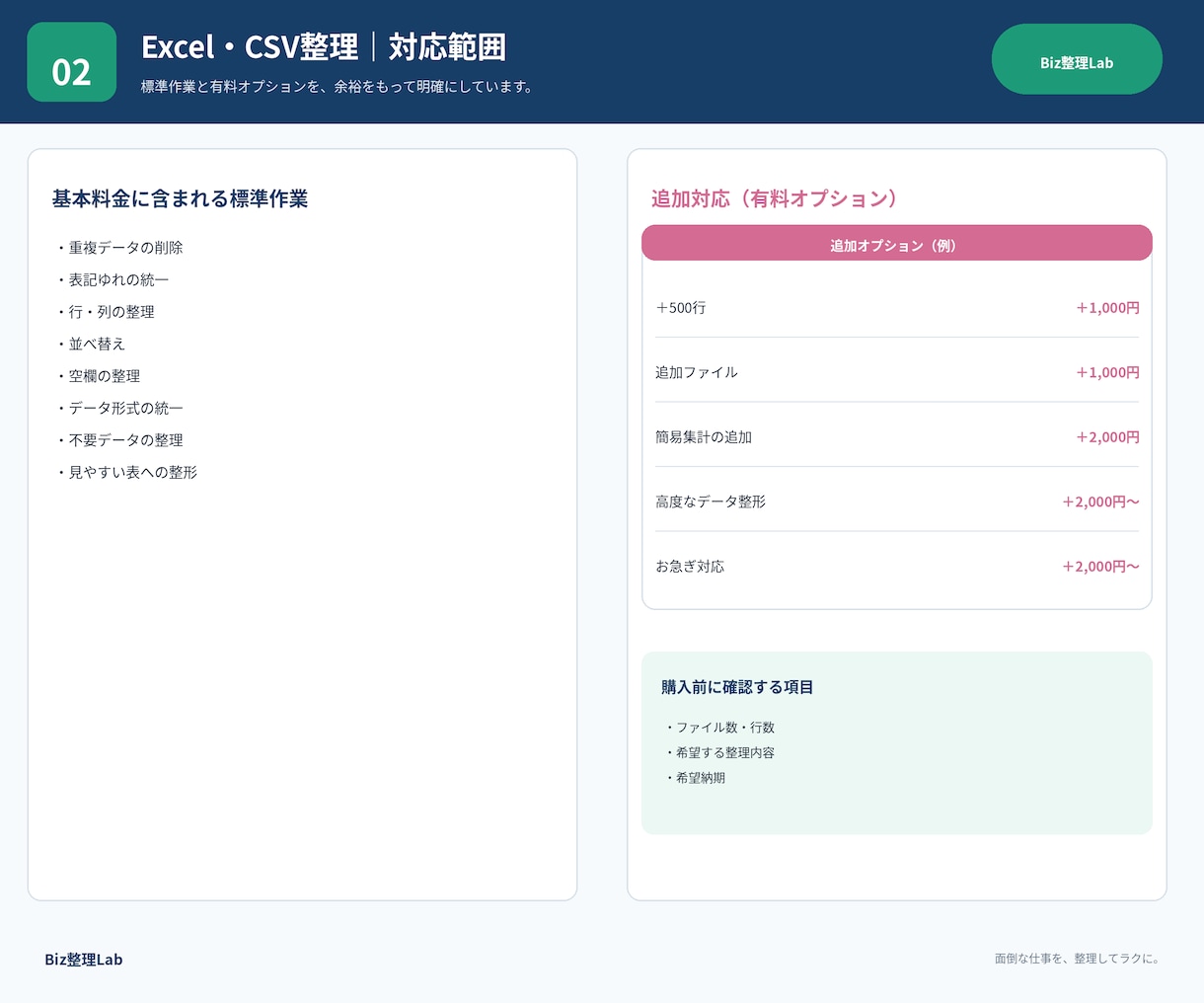Click the 追加ファイル option label

click(x=697, y=372)
